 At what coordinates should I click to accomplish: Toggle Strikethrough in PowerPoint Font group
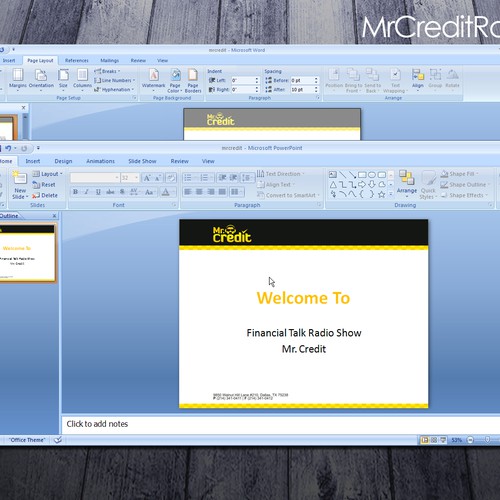110,192
